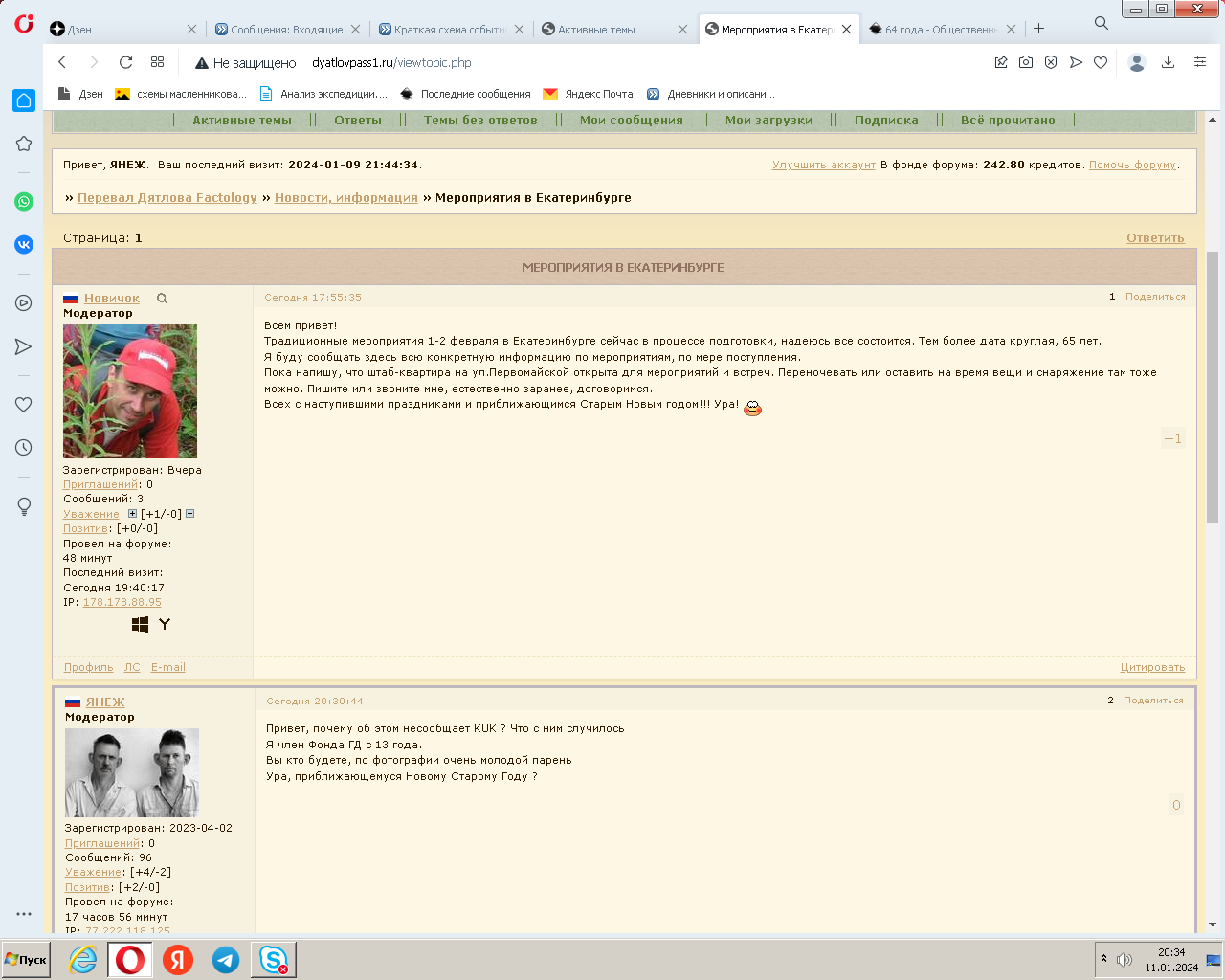The image size is (1225, 980).
Task: Open Перевал Дятлова Factology breadcrumb
Action: point(167,198)
